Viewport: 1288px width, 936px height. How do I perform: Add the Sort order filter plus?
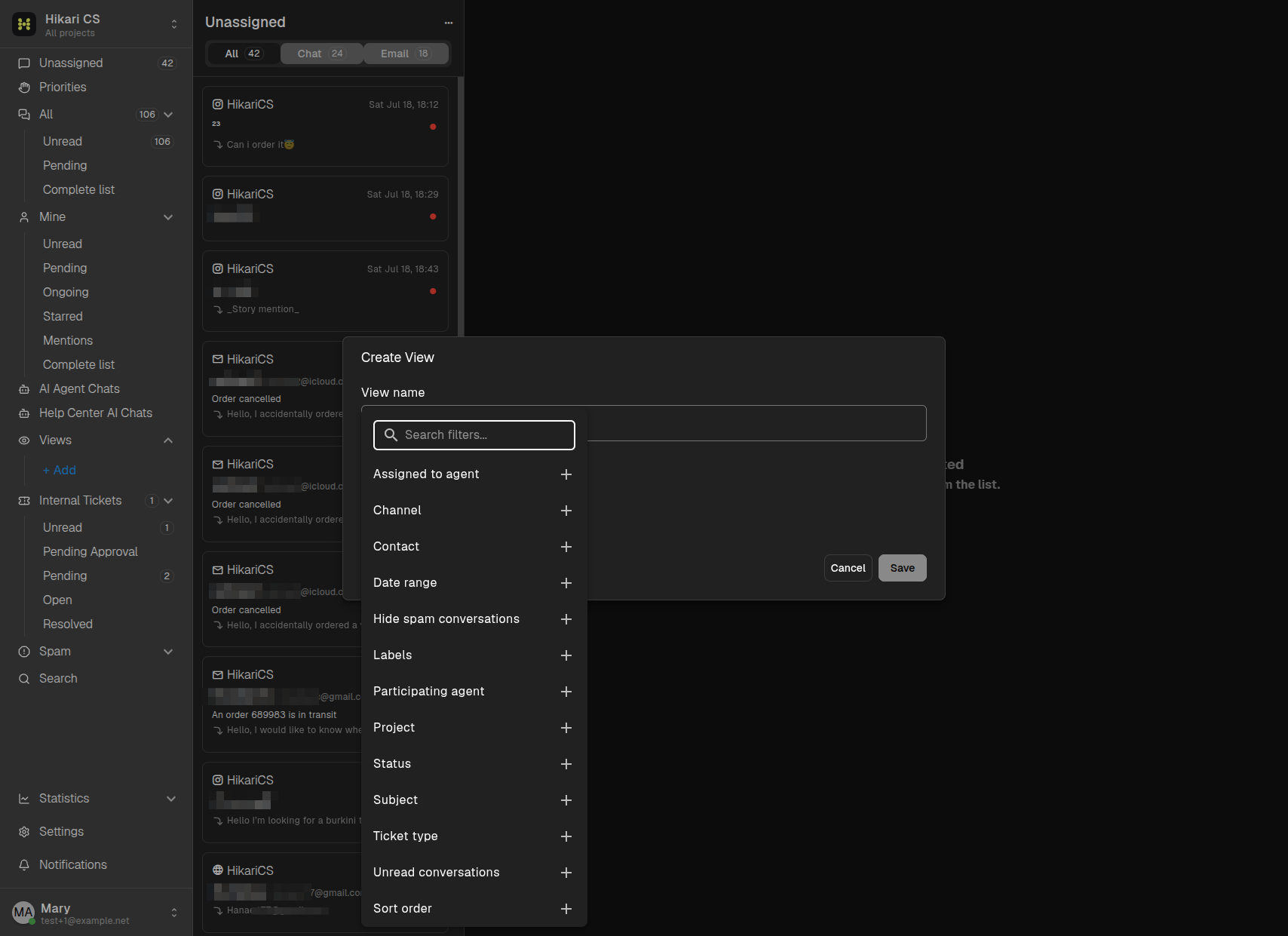tap(566, 909)
